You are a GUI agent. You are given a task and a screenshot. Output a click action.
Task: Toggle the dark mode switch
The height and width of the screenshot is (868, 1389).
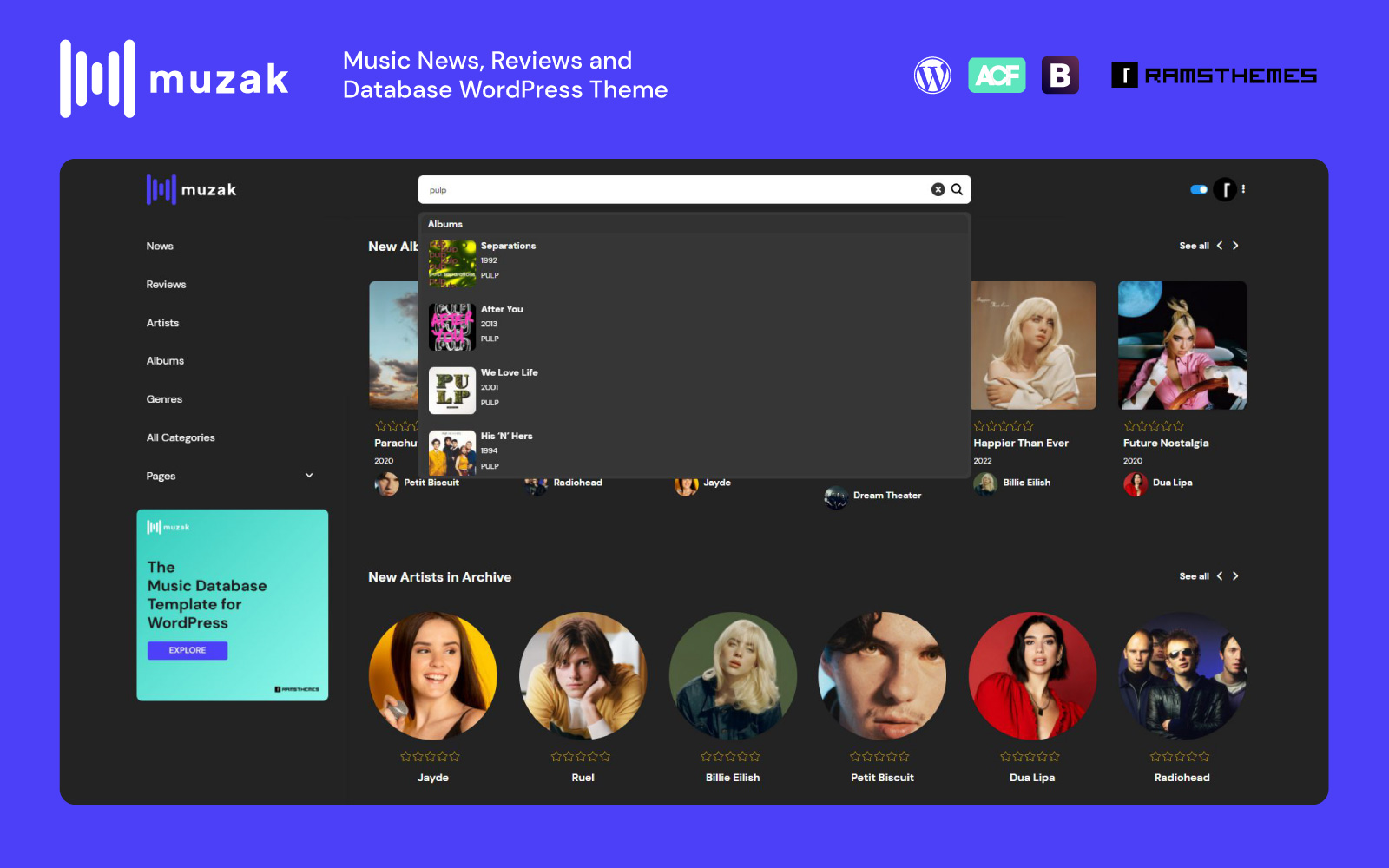pos(1199,189)
